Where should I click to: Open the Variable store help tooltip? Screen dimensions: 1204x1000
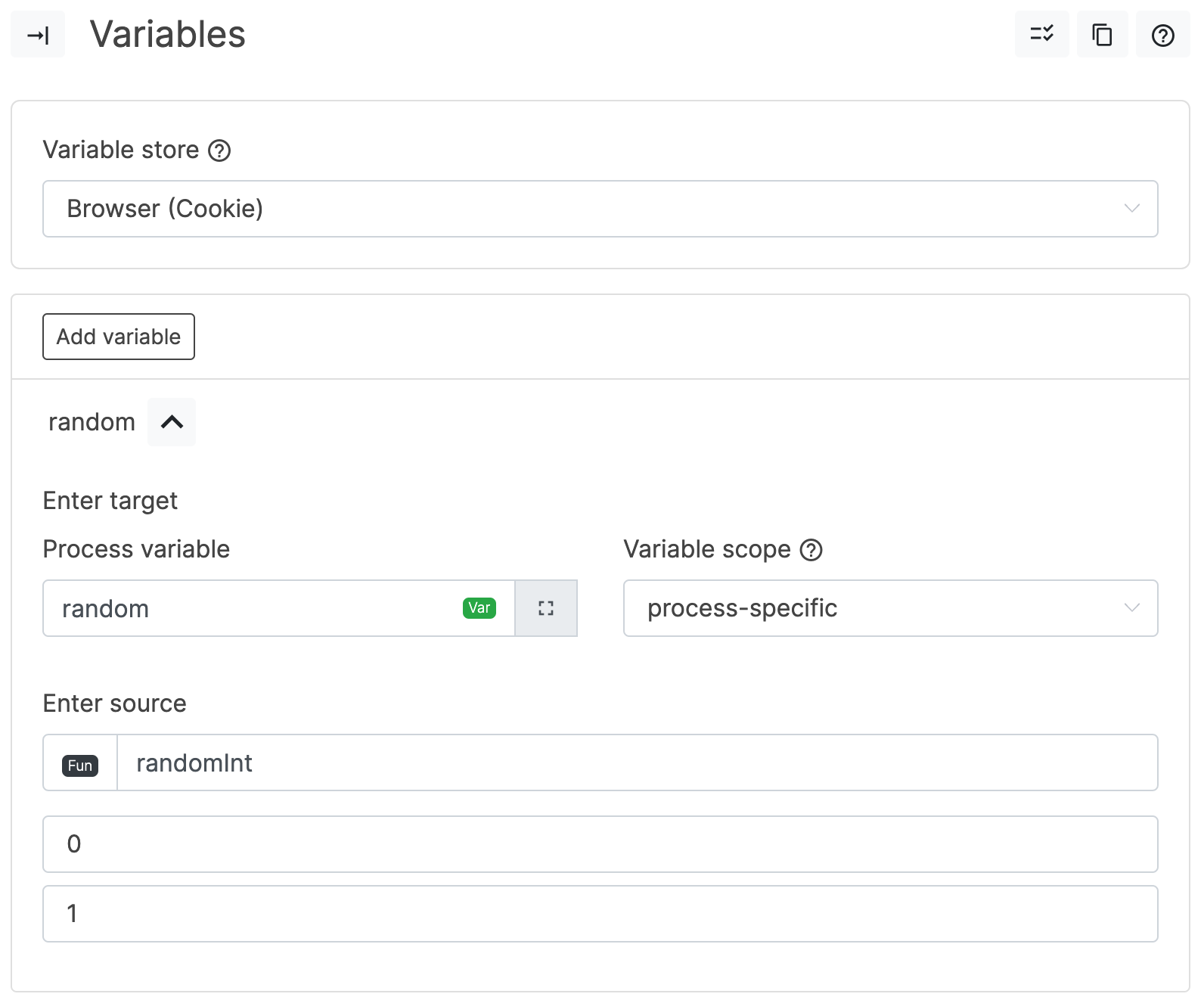pyautogui.click(x=219, y=151)
